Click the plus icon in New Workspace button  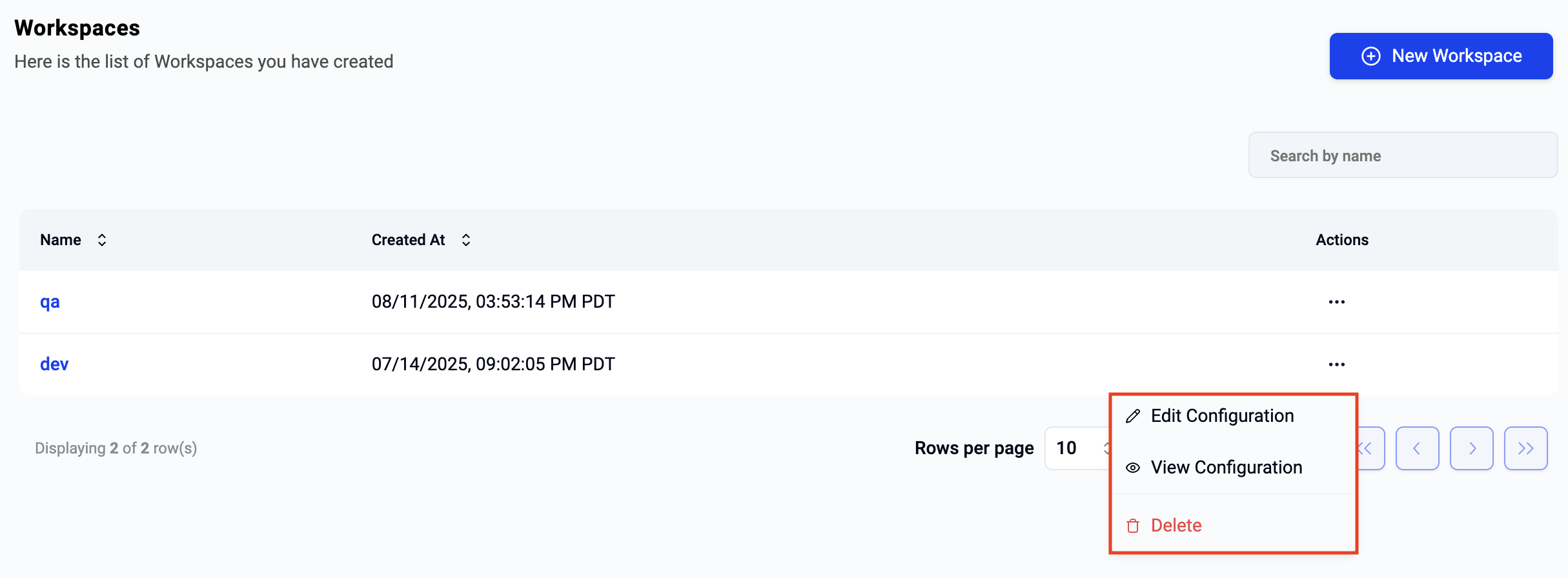(x=1371, y=56)
